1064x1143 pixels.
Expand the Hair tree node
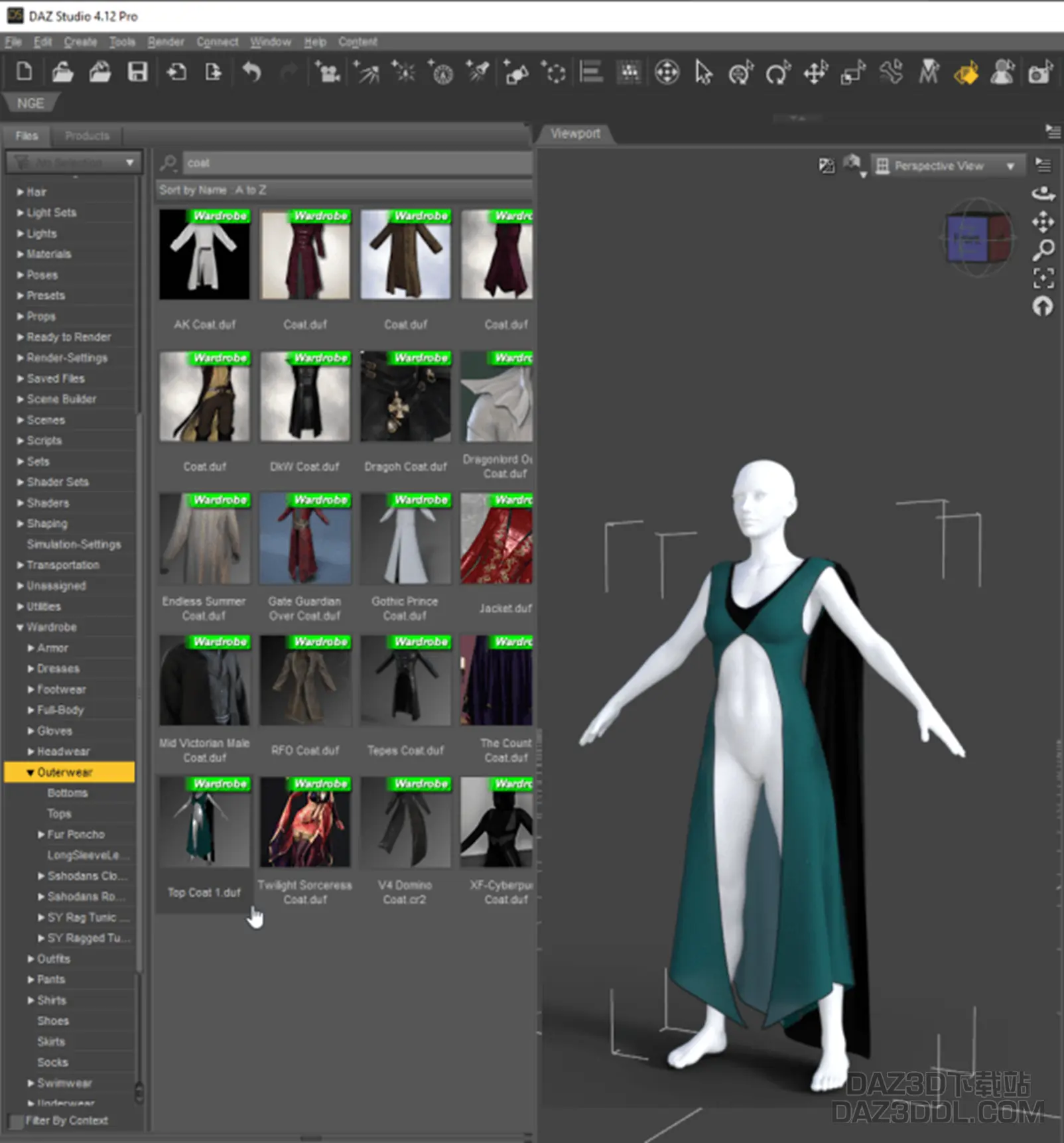coord(20,192)
